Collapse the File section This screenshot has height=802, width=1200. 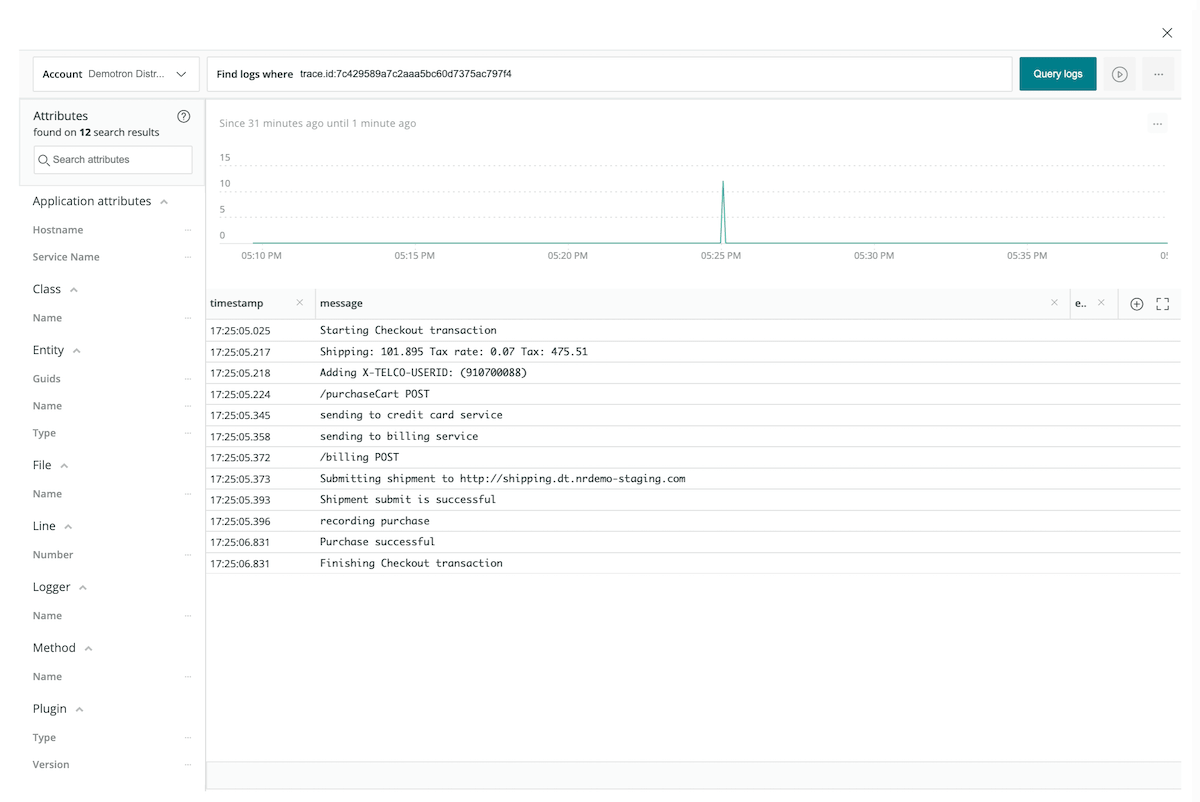[x=64, y=466]
